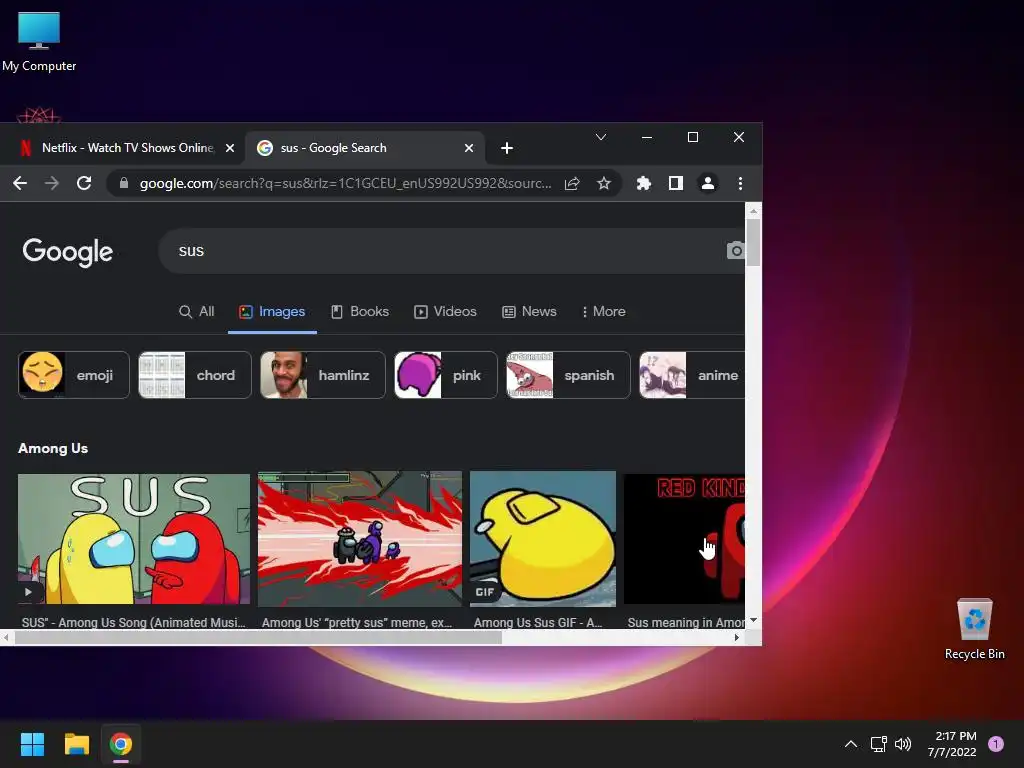The width and height of the screenshot is (1024, 768).
Task: Open the News results tab
Action: pos(530,312)
